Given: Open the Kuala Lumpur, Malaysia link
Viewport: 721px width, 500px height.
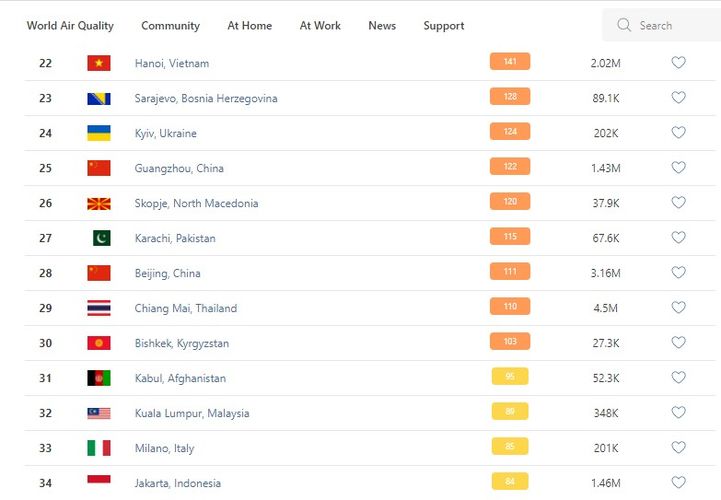Looking at the screenshot, I should tap(192, 413).
